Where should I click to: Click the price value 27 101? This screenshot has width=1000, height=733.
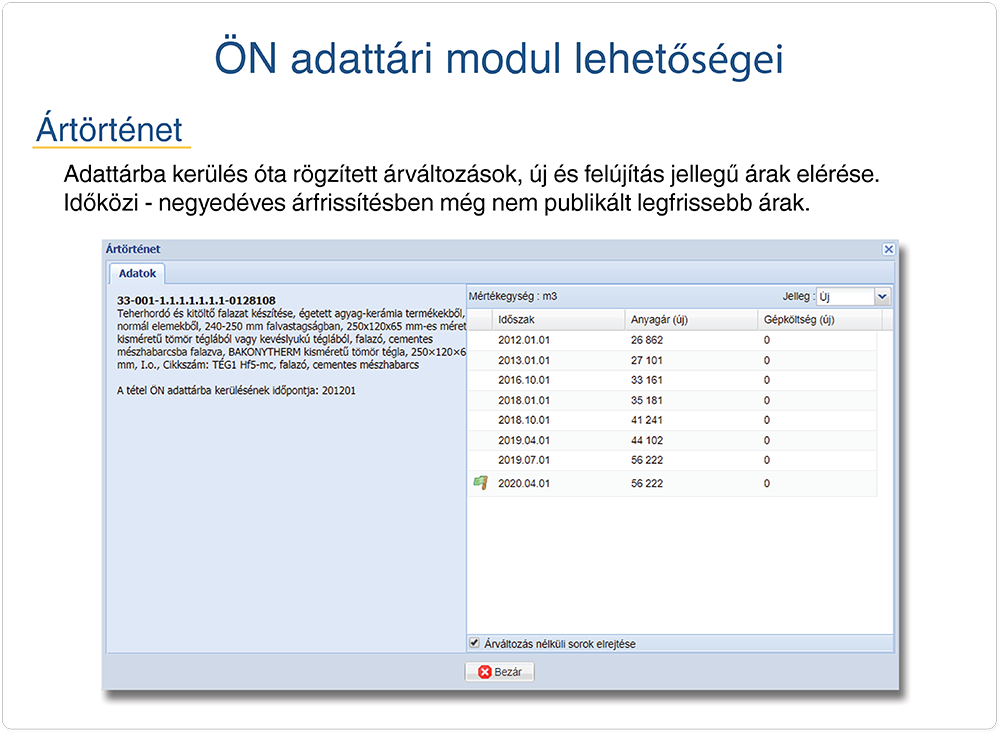point(647,360)
